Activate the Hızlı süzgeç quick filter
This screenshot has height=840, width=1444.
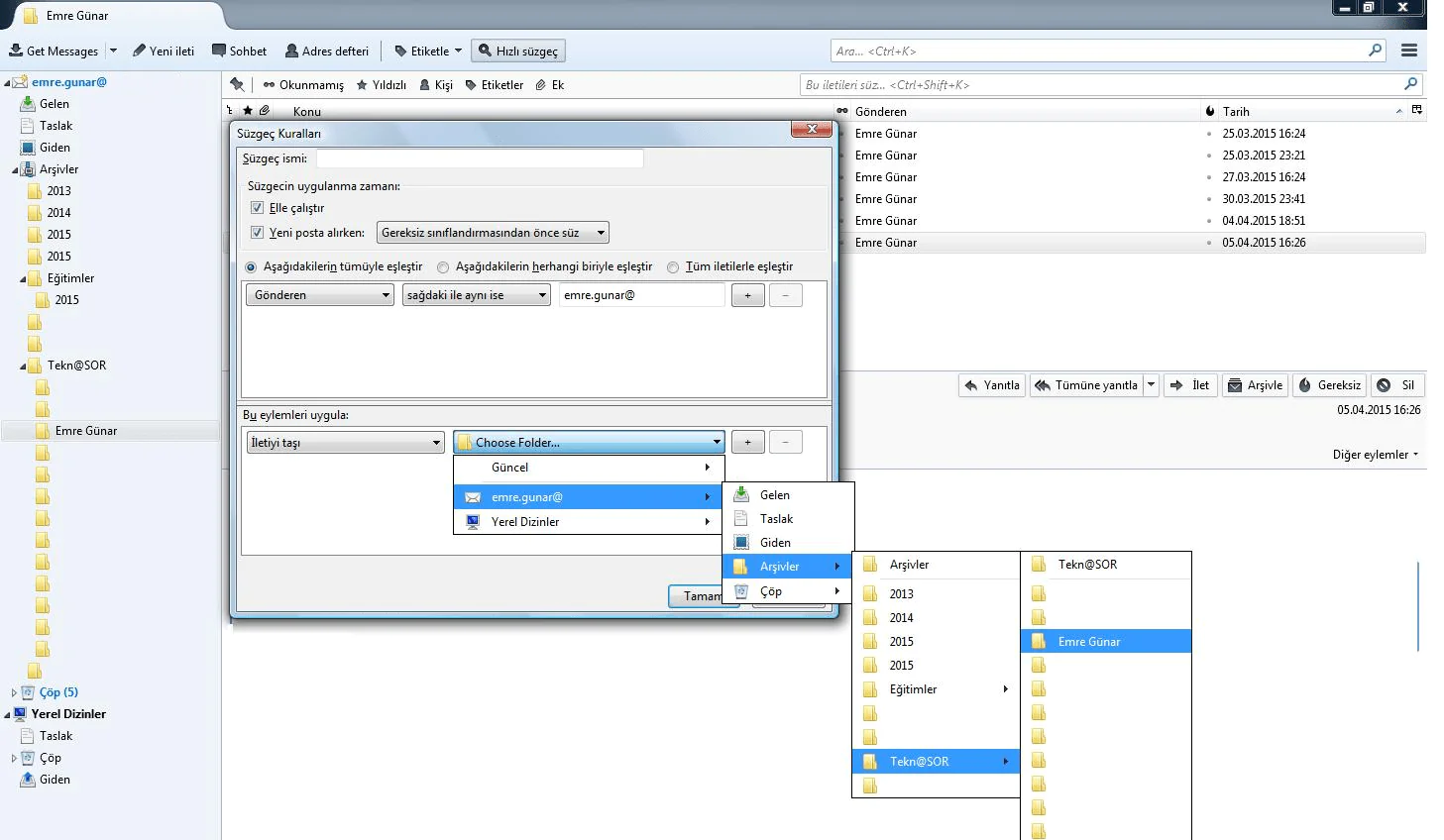point(517,51)
